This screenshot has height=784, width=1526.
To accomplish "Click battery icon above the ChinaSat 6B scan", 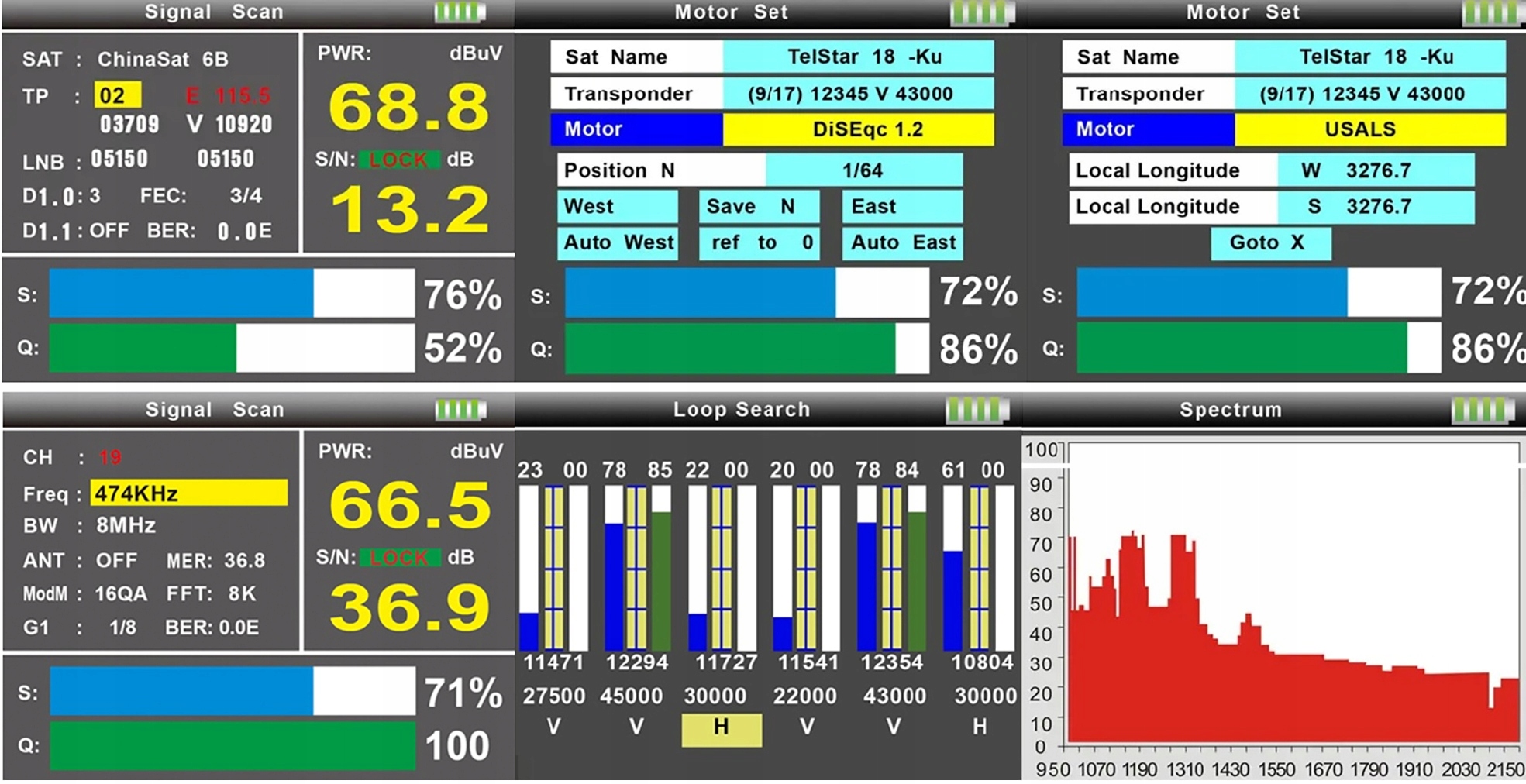I will coord(460,12).
